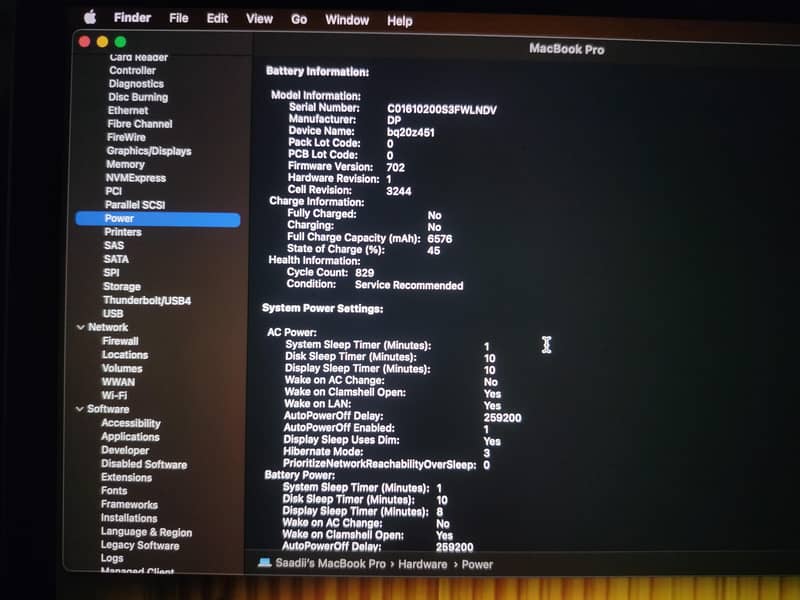
Task: Click the device name bq20z451
Action: point(411,133)
